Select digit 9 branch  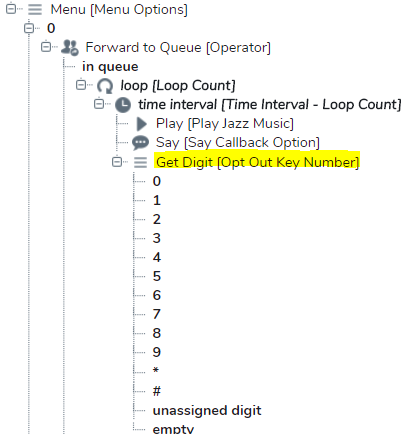pos(157,352)
